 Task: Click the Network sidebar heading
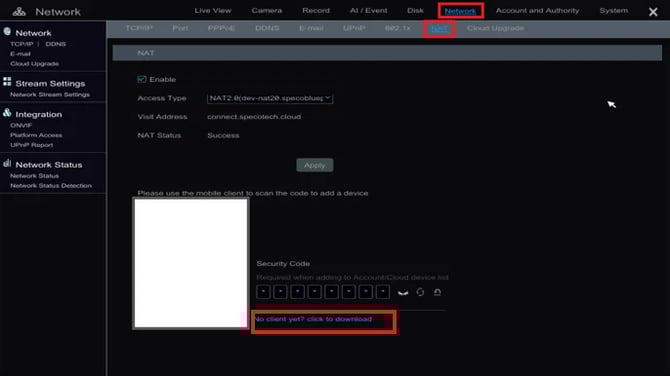tap(33, 33)
